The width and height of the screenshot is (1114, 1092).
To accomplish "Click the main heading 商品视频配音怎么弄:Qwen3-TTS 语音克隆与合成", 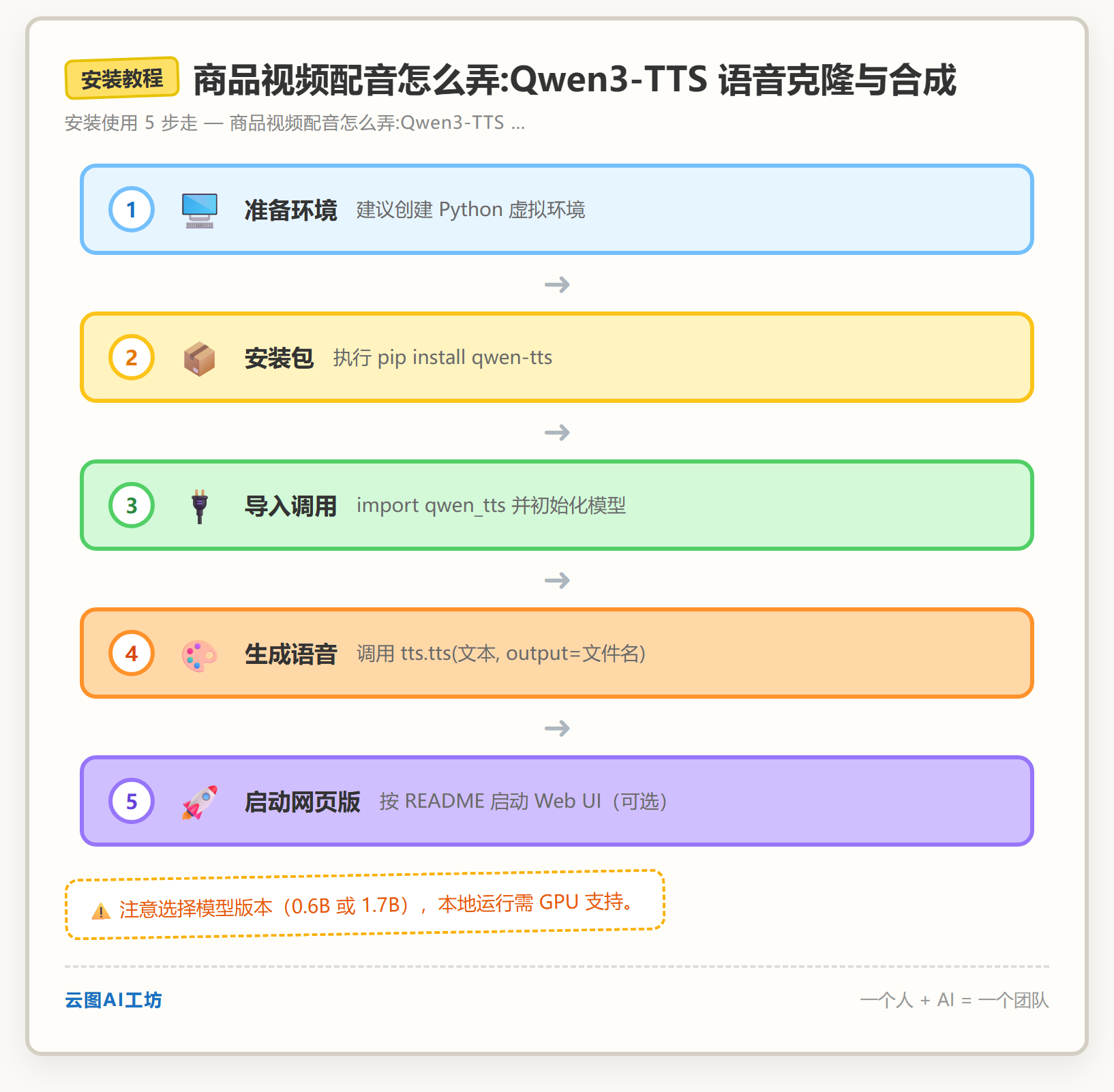I will (x=575, y=80).
